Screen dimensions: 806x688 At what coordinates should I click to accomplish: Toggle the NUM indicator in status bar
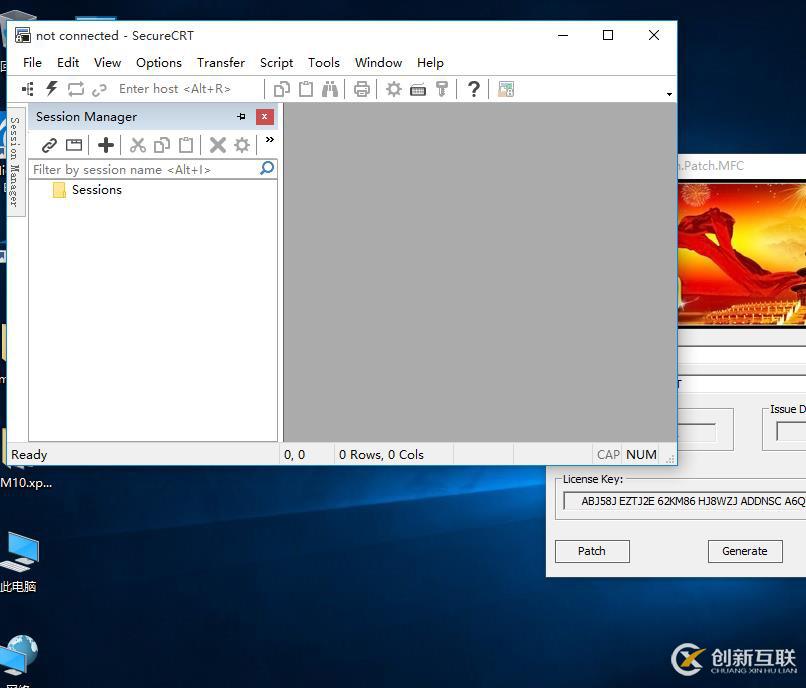click(641, 454)
